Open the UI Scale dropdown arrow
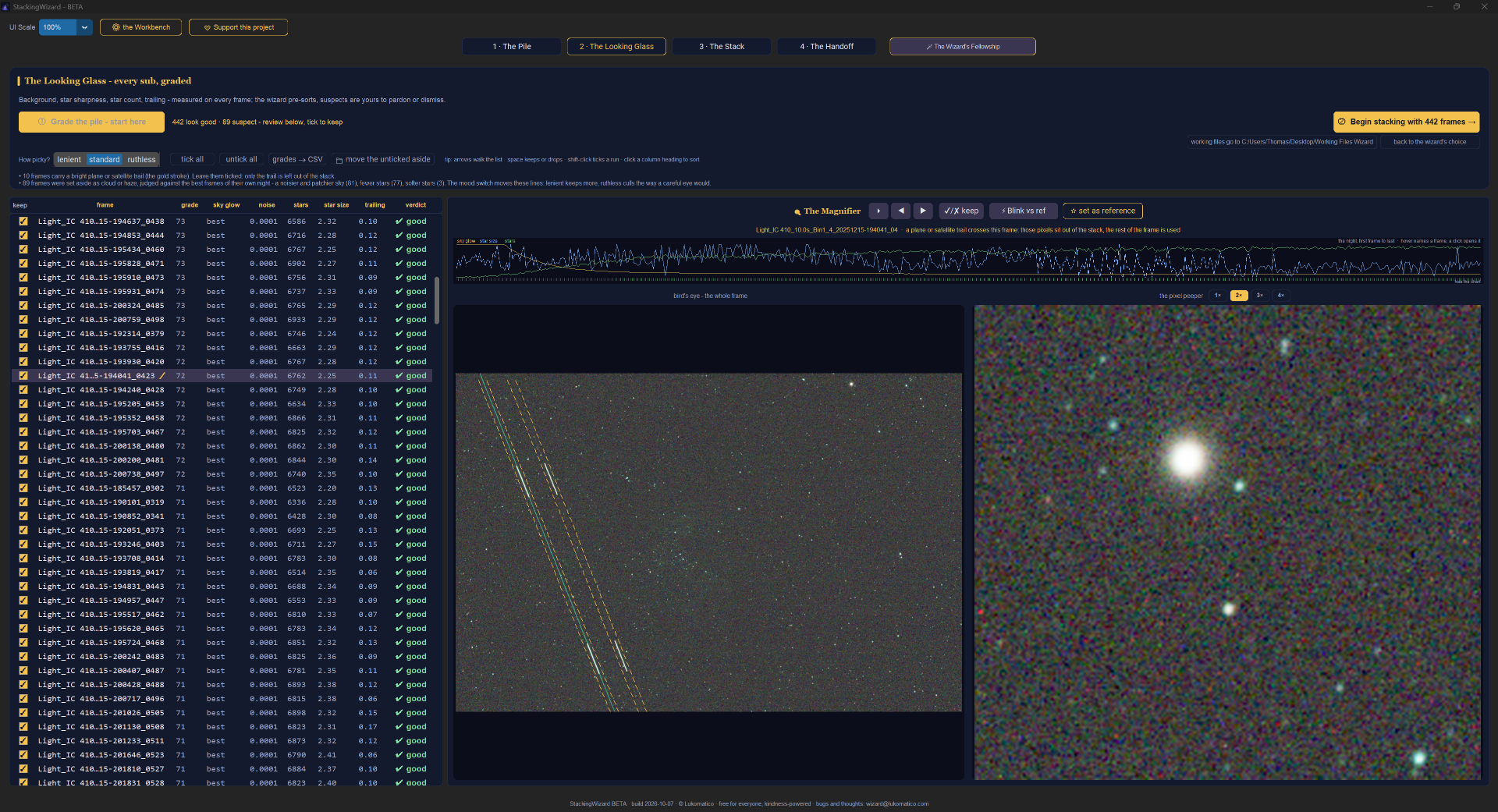Viewport: 1498px width, 812px height. click(85, 27)
